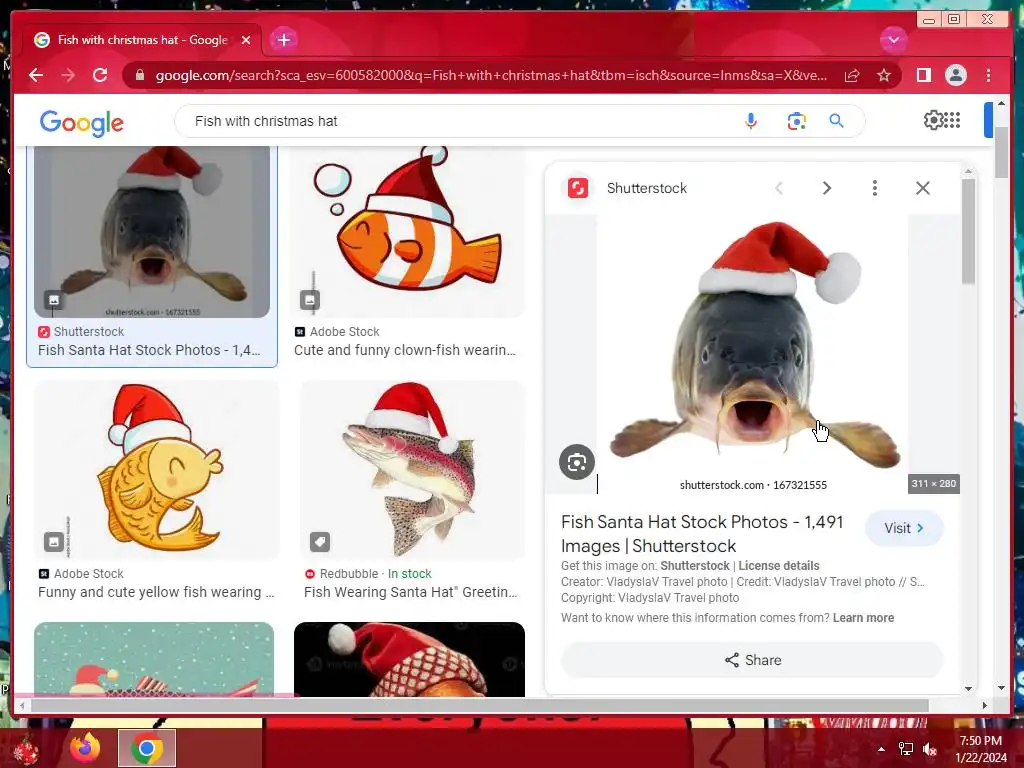Reload the Google search page

tap(100, 76)
